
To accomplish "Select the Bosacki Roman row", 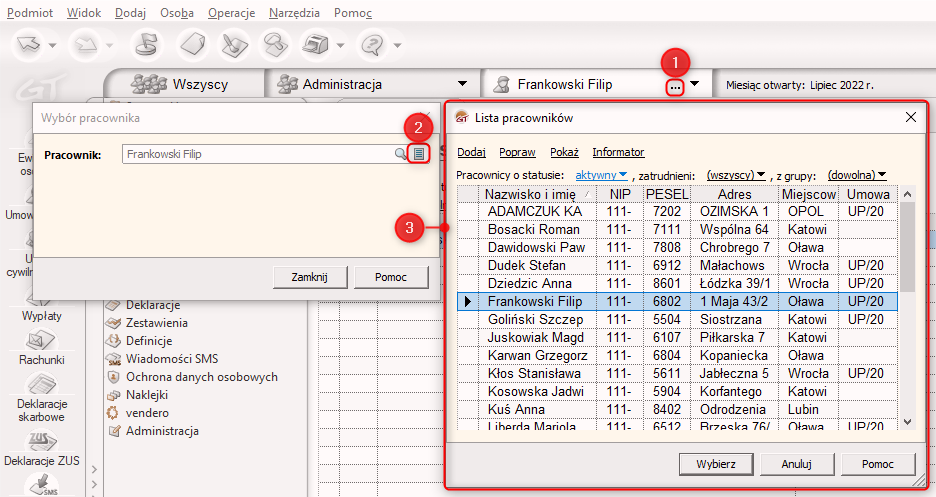I will (x=678, y=230).
